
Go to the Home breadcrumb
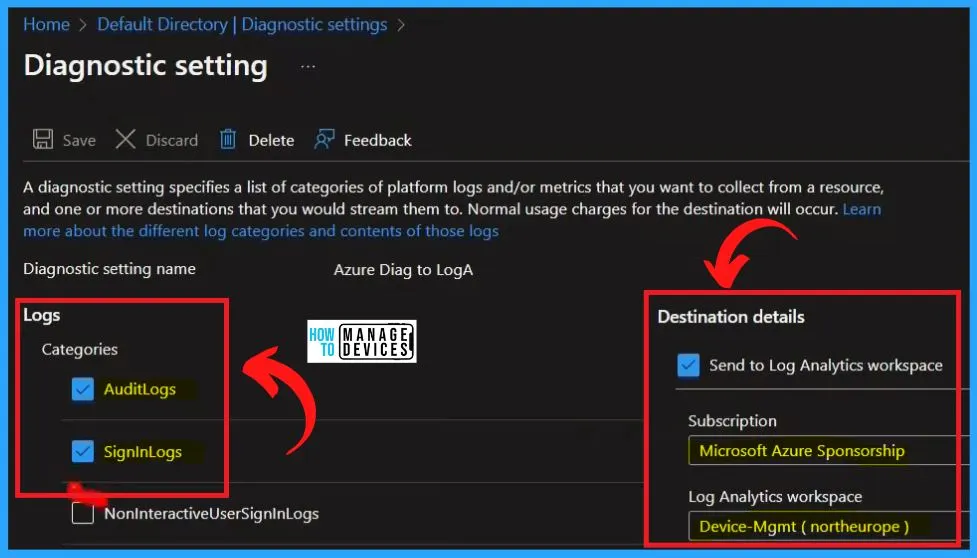46,24
